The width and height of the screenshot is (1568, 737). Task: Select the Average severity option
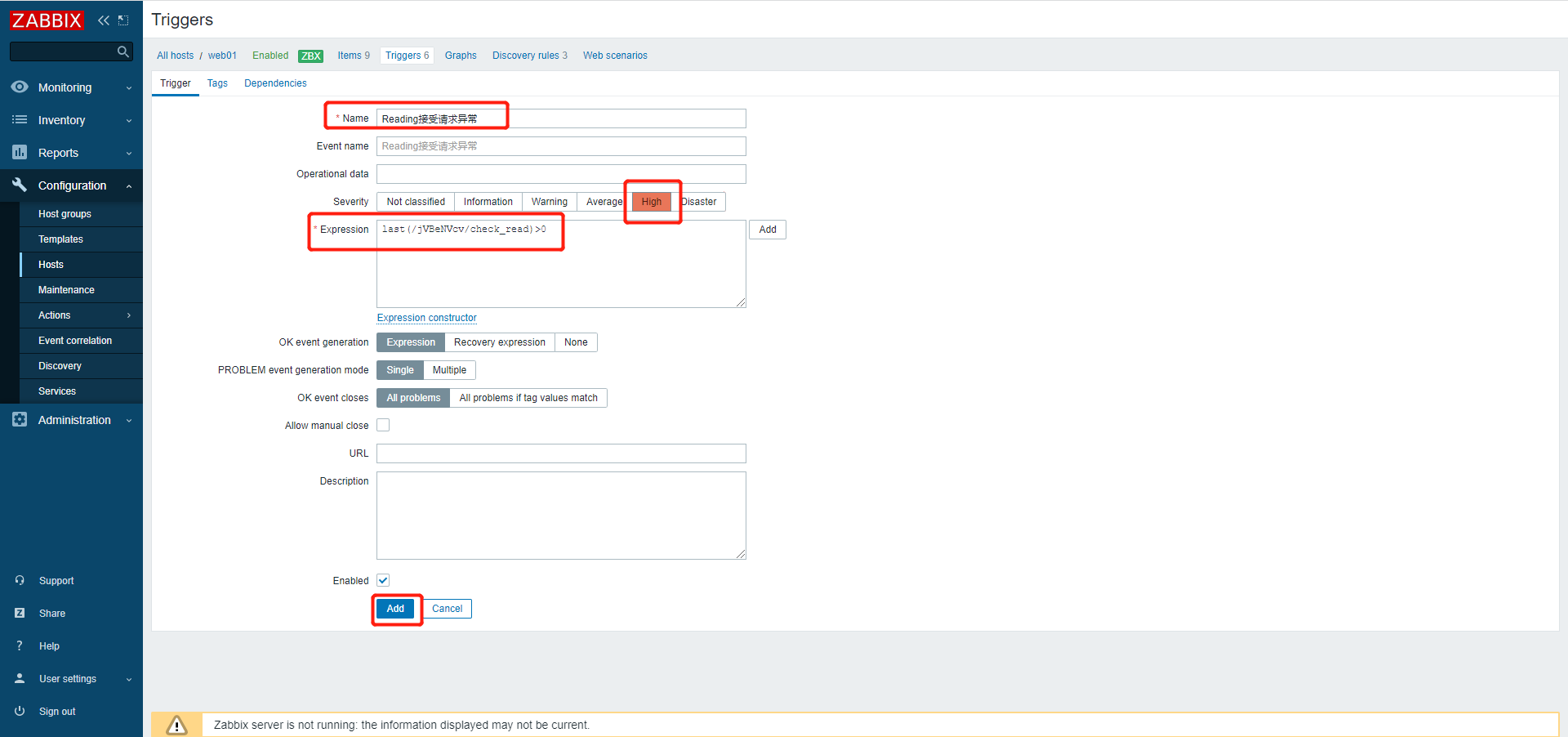(604, 202)
